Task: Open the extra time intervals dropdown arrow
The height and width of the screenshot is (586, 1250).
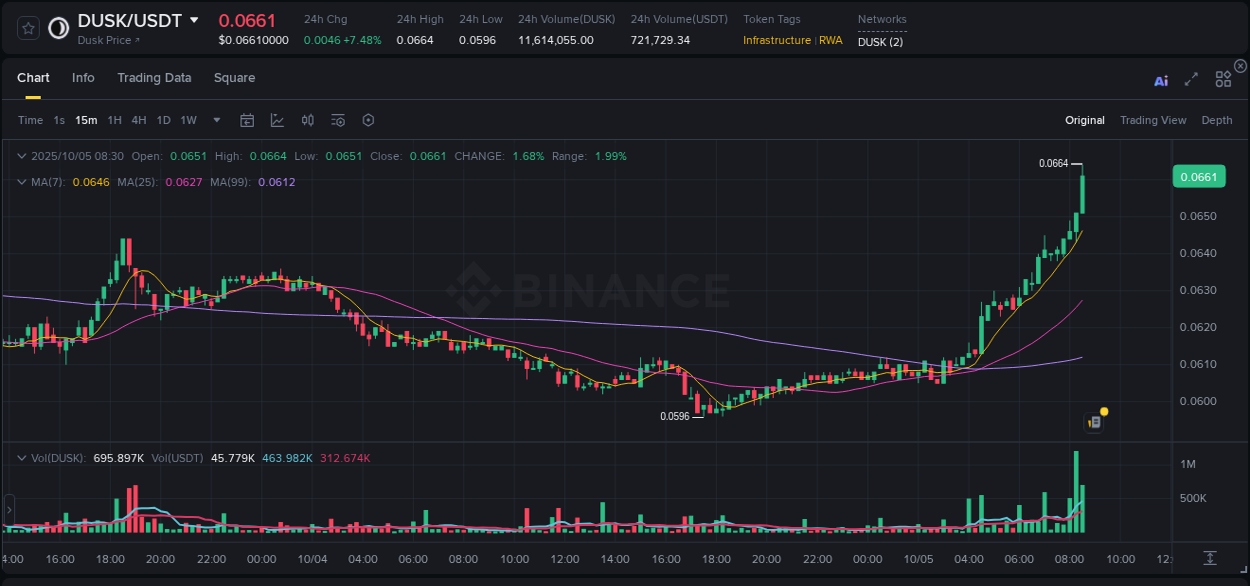Action: [215, 120]
